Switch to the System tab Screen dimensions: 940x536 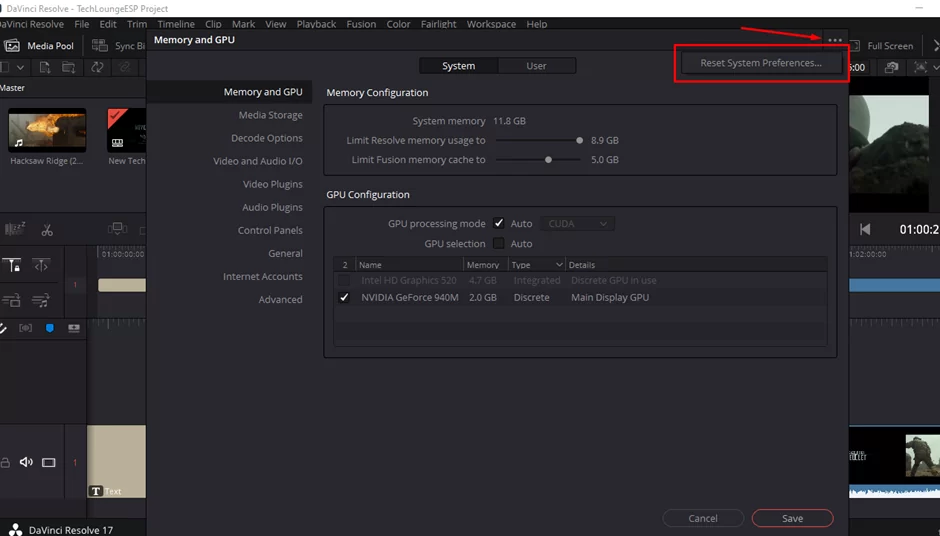point(459,65)
